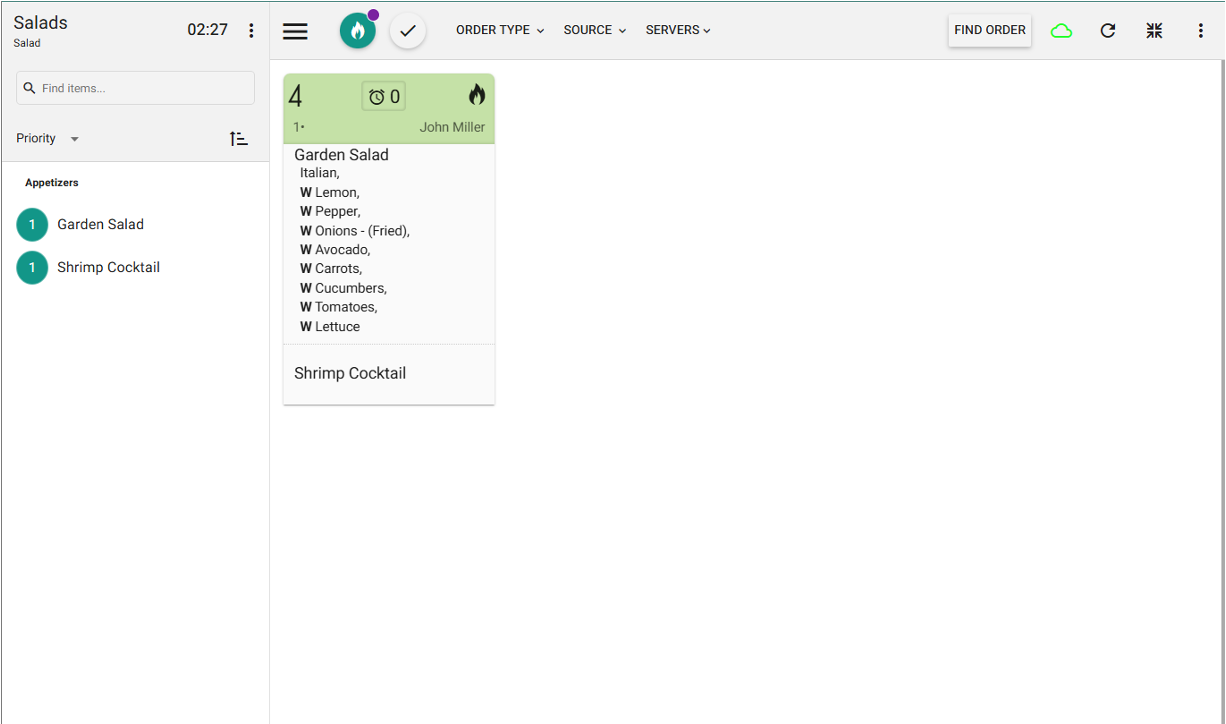The width and height of the screenshot is (1226, 724).
Task: Open the Servers filter dropdown
Action: (x=678, y=30)
